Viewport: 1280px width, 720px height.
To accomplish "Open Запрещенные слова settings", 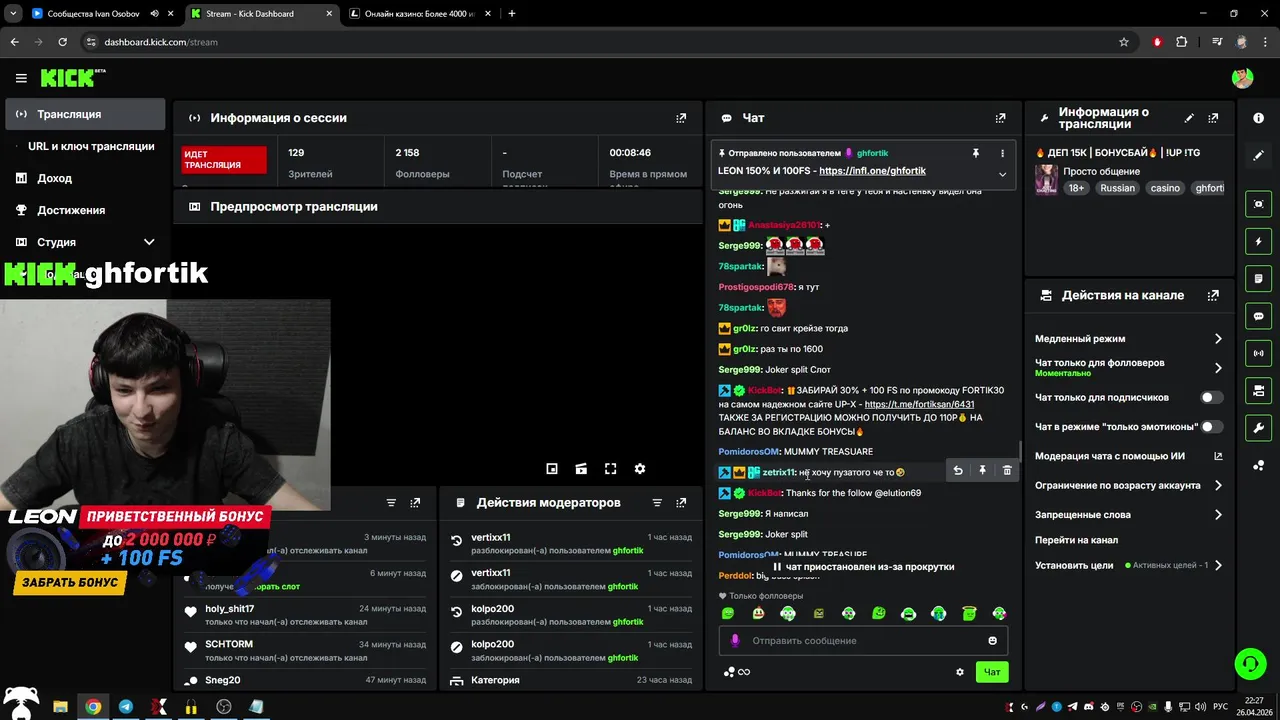I will point(1128,514).
